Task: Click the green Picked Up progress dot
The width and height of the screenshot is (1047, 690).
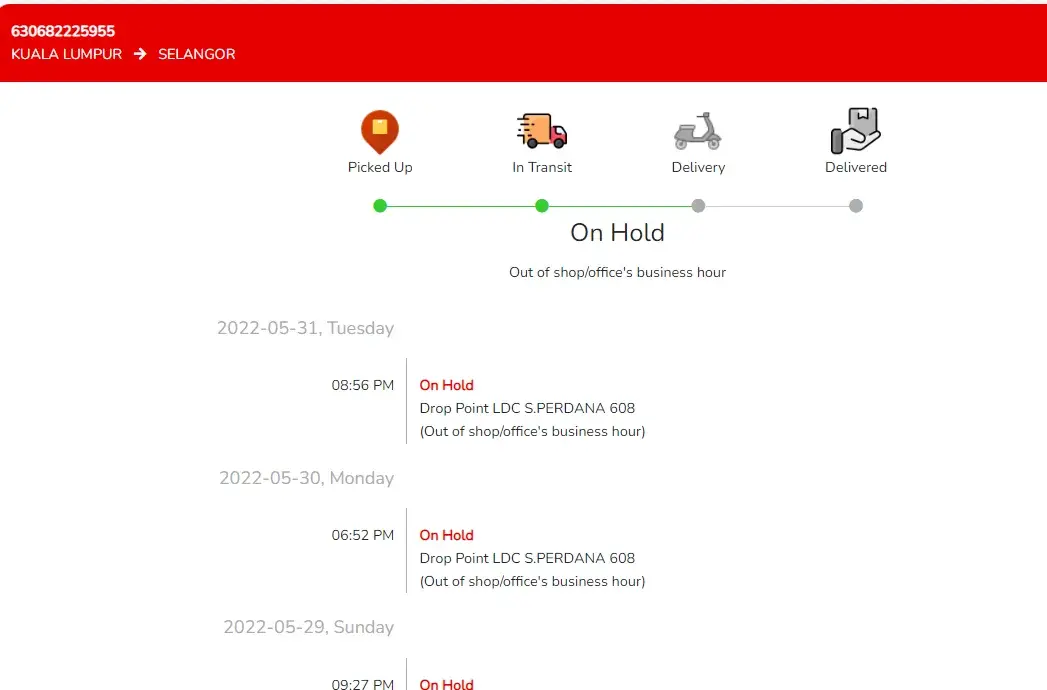Action: tap(380, 206)
